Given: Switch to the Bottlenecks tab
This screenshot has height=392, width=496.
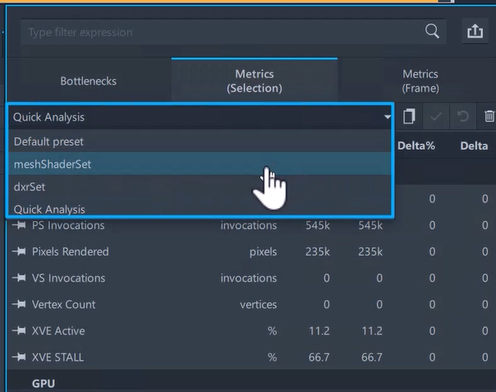Looking at the screenshot, I should [x=88, y=81].
